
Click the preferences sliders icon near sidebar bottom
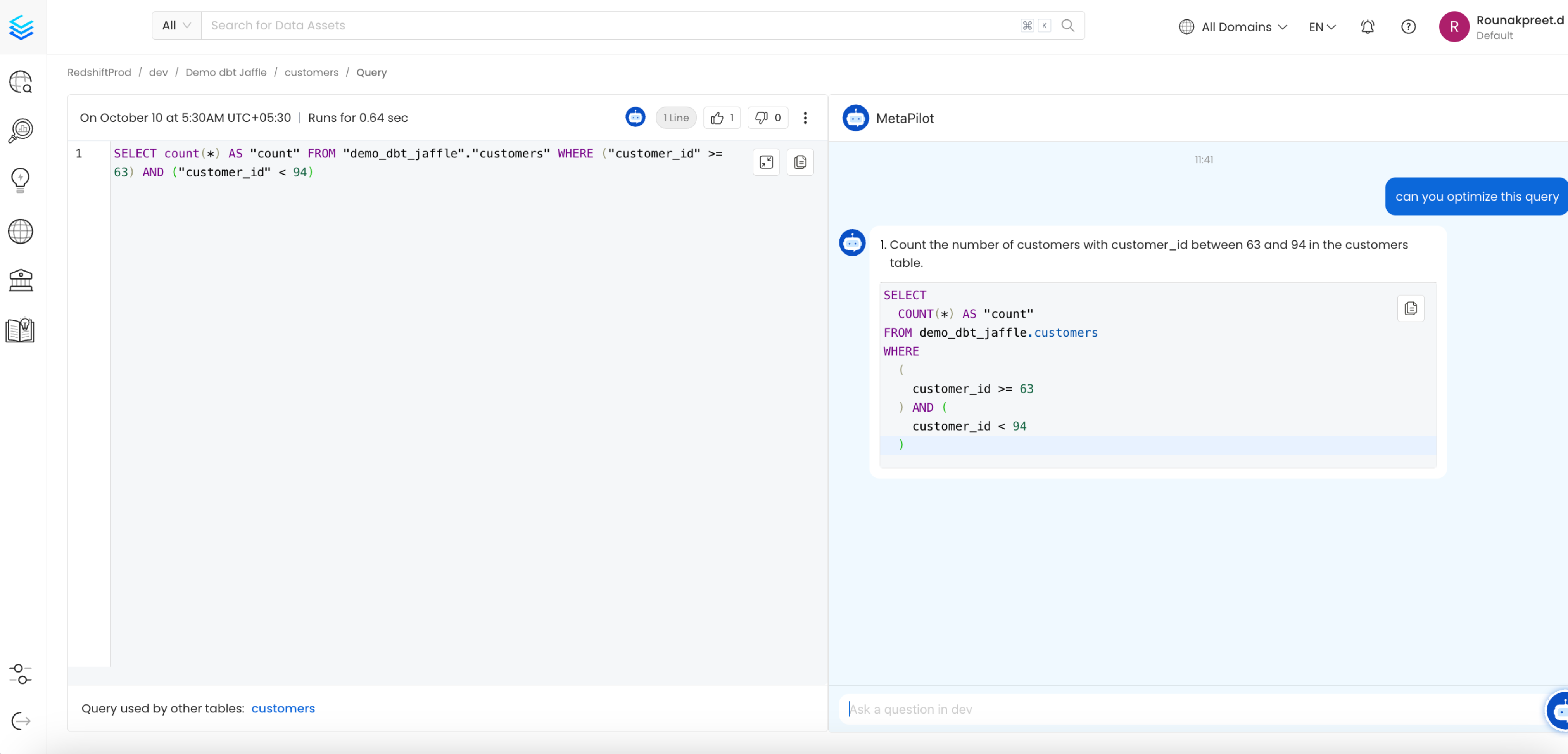point(20,674)
